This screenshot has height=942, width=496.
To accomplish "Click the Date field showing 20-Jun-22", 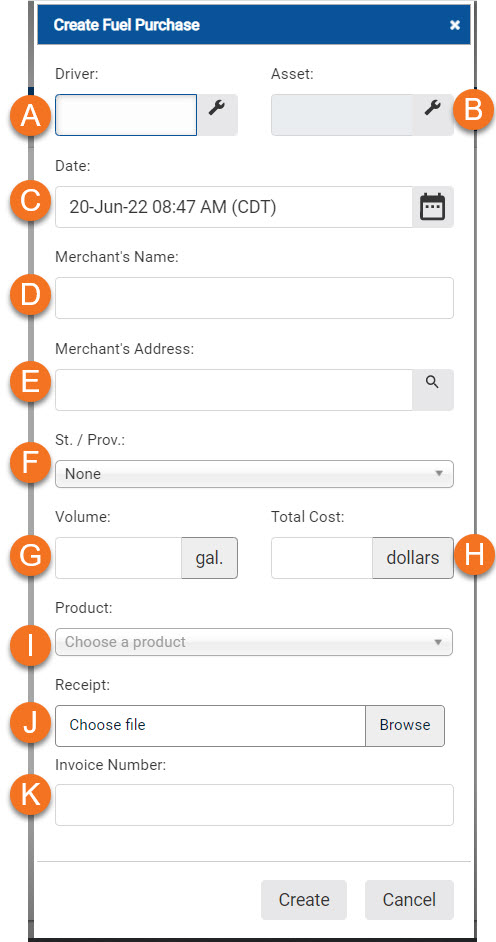I will (234, 207).
